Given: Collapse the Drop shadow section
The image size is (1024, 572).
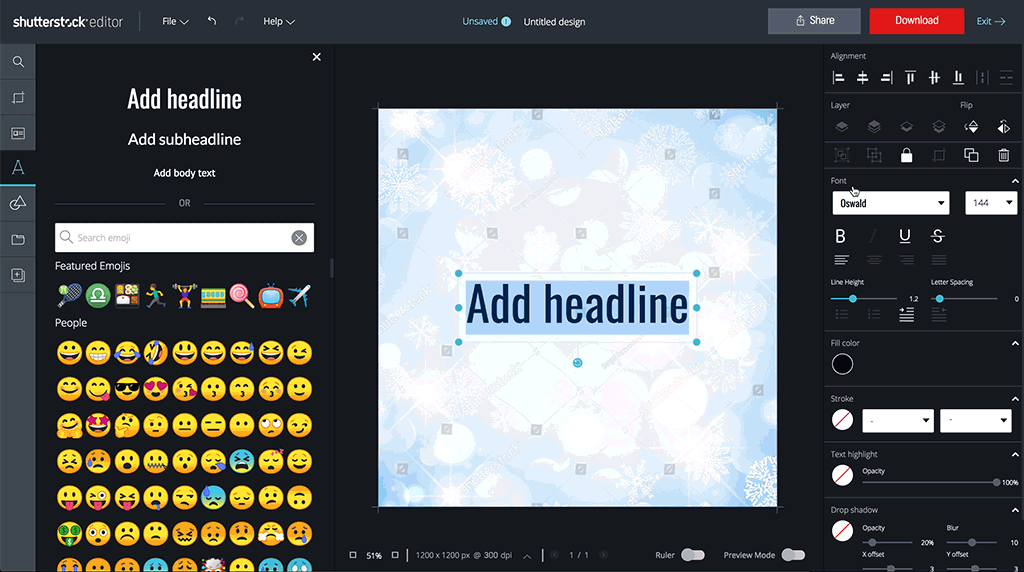Looking at the screenshot, I should [x=1015, y=510].
